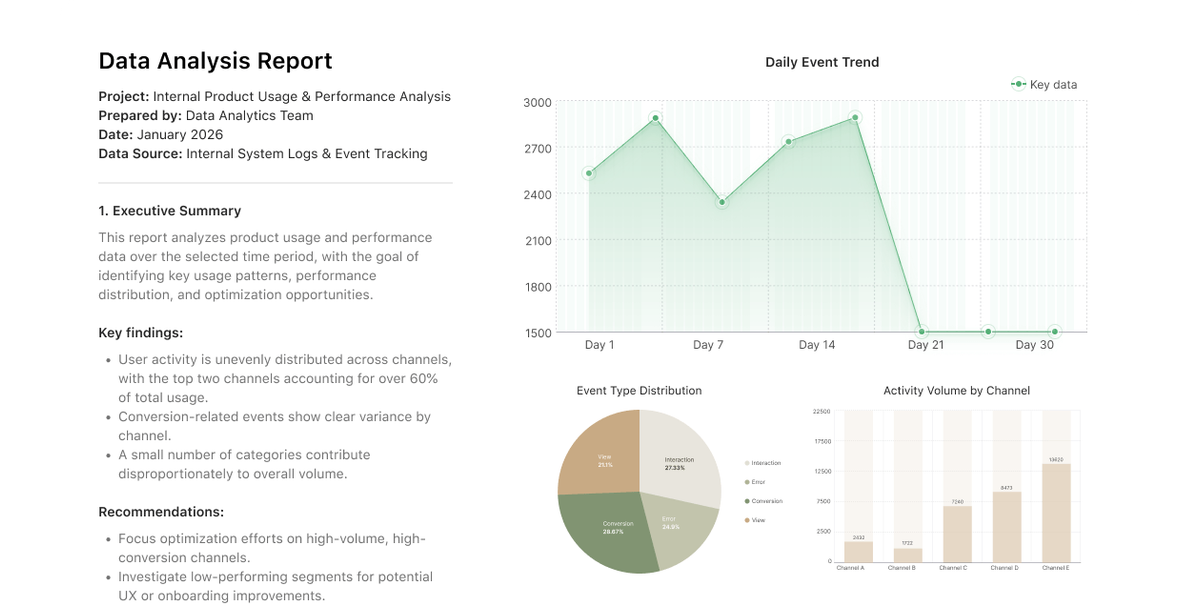This screenshot has width=1200, height=606.
Task: Toggle Error legend dot in pie chart
Action: [x=747, y=482]
